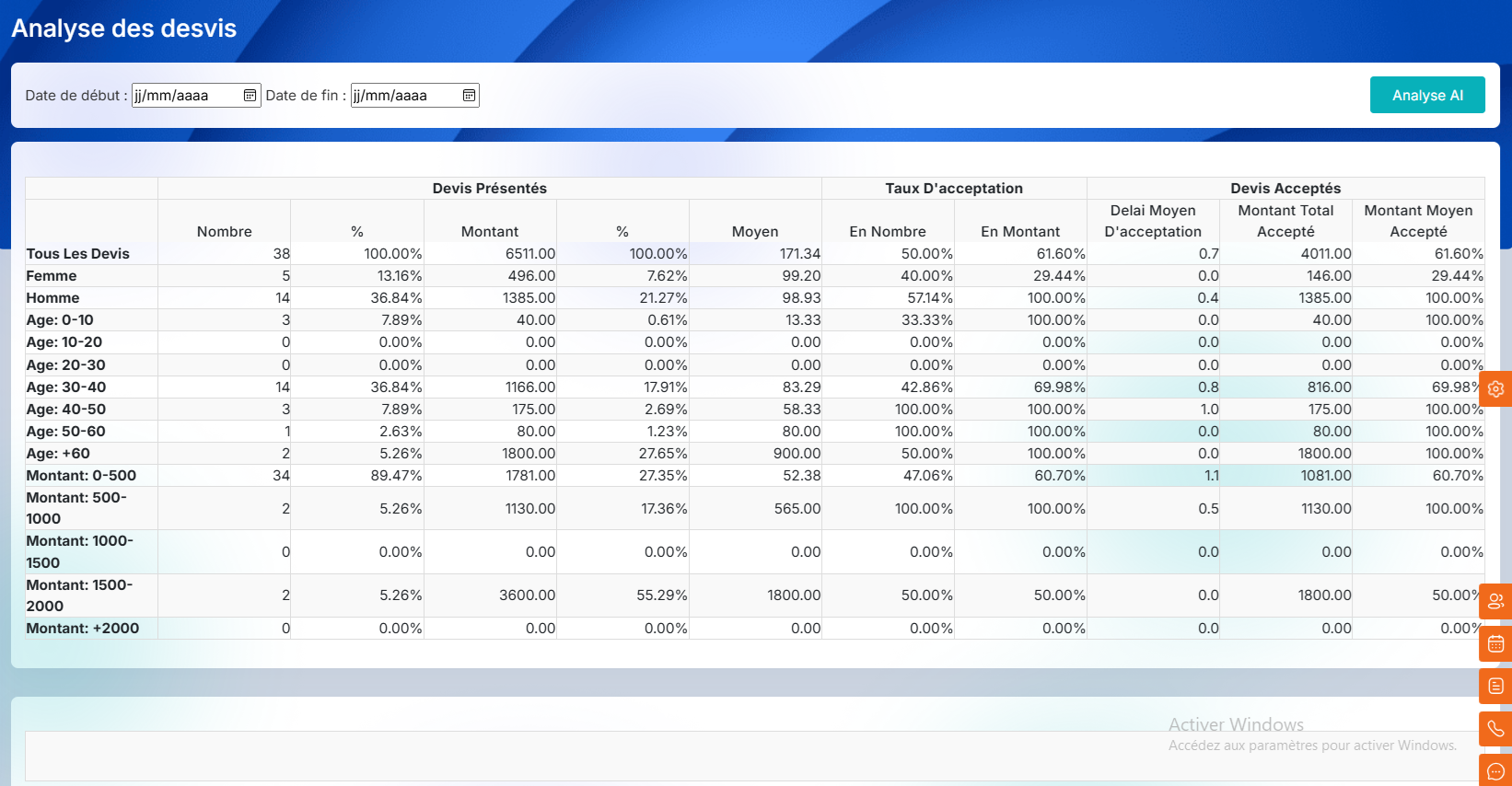Click the users icon in side panel

coord(1495,601)
